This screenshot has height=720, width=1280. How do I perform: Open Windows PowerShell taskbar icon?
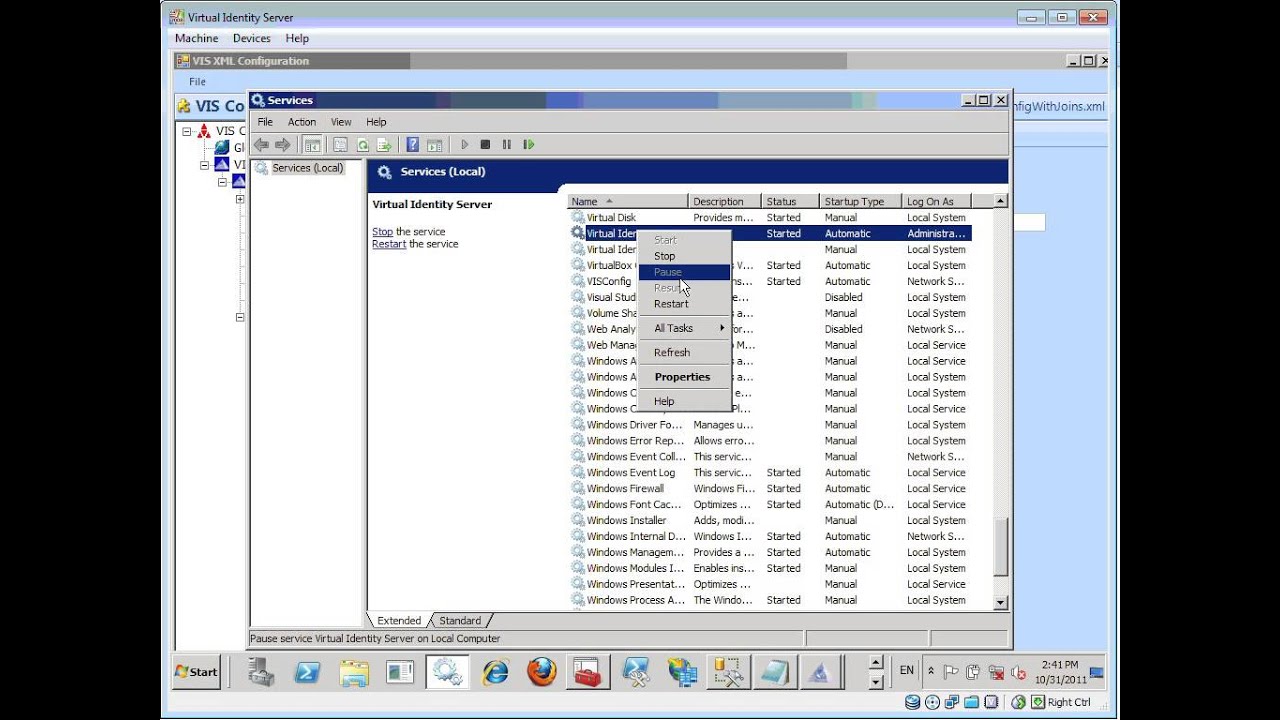[x=308, y=672]
